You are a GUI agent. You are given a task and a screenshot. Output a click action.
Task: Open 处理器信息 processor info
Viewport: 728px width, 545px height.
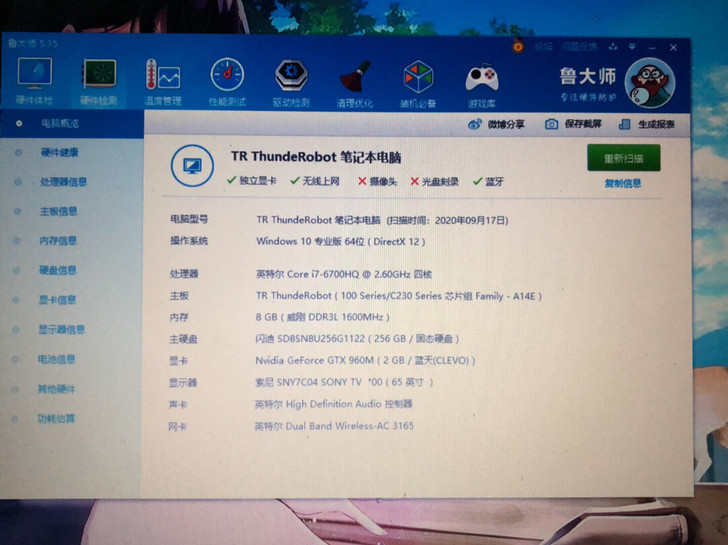click(x=64, y=182)
